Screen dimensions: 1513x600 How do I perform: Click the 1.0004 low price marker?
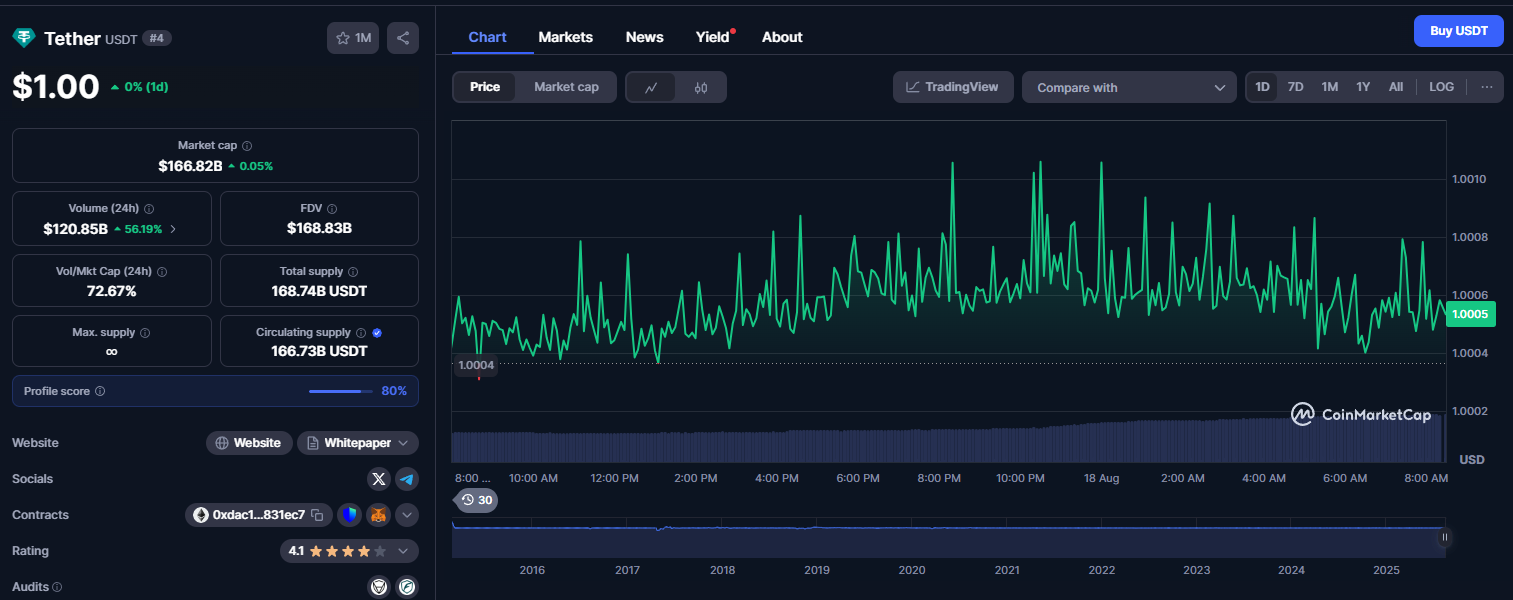coord(475,365)
